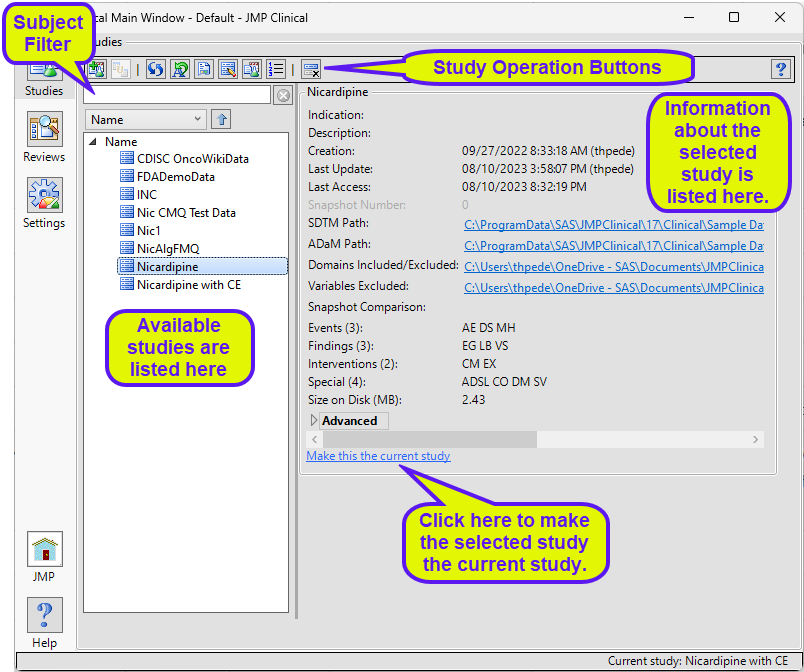The image size is (804, 672).
Task: Open the Name sort-by dropdown
Action: click(x=146, y=119)
